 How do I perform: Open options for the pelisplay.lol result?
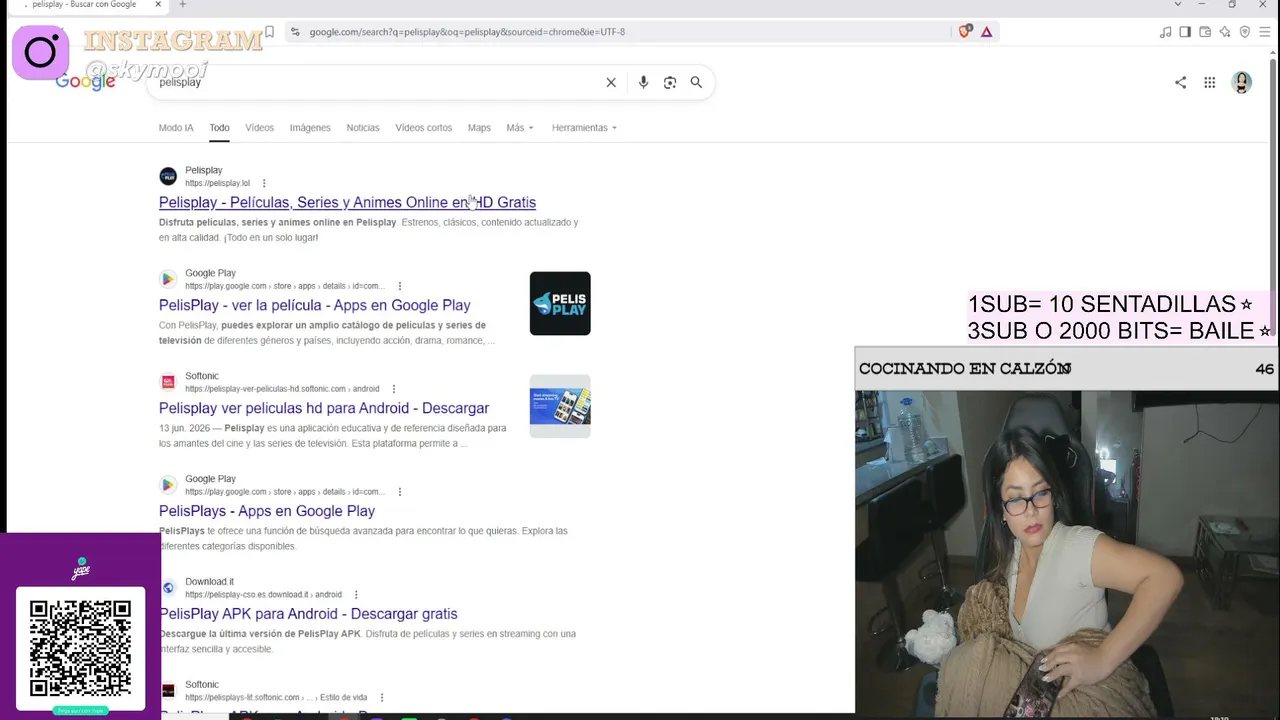click(x=264, y=183)
